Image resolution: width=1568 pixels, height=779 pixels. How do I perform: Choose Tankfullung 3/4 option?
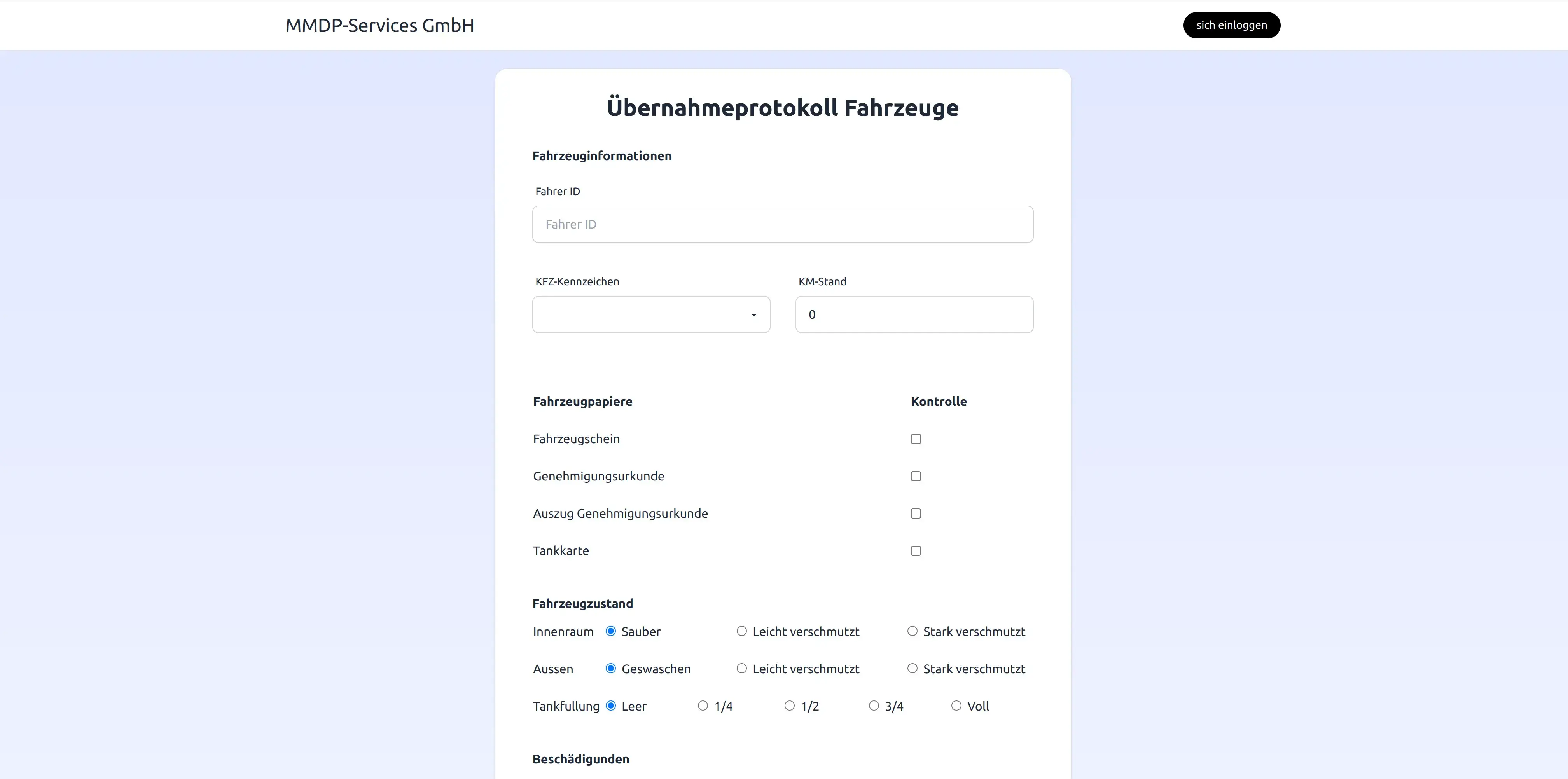click(874, 706)
